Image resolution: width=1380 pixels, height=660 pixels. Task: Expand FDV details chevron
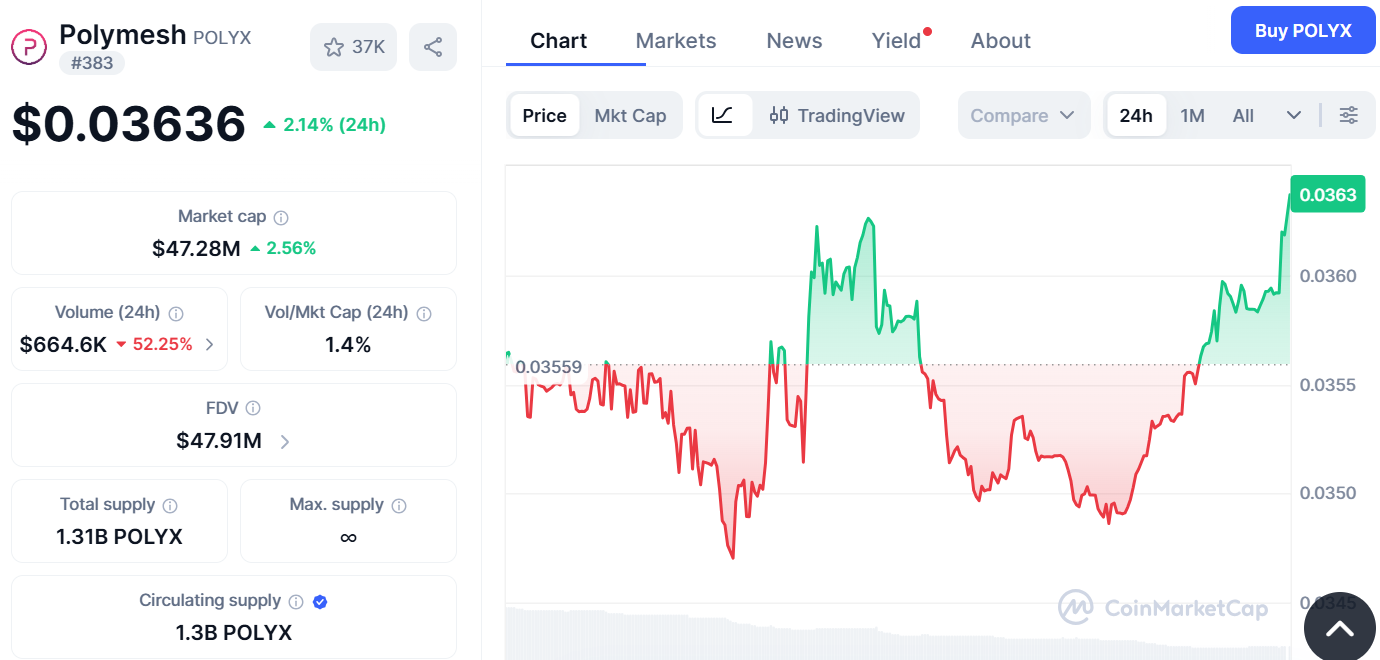pyautogui.click(x=285, y=441)
